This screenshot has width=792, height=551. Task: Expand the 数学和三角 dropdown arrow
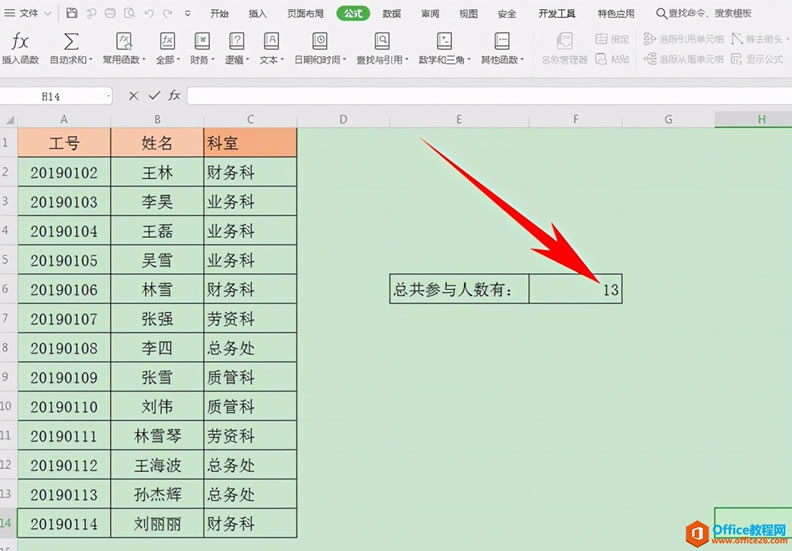469,60
